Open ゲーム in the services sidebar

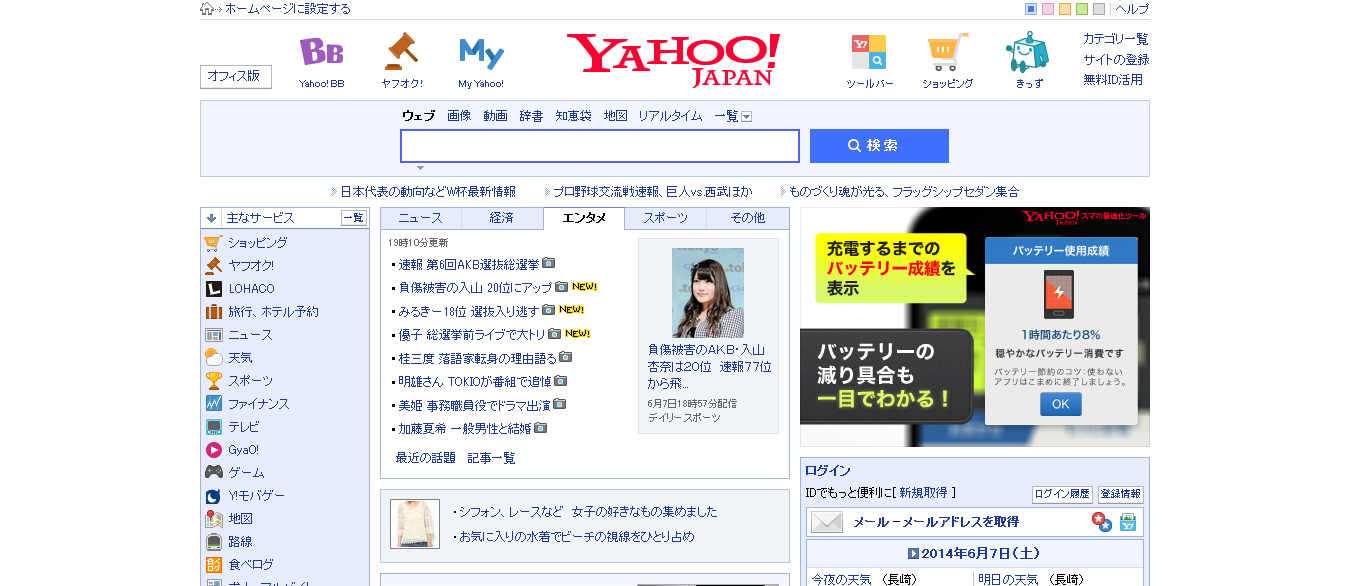pos(246,473)
